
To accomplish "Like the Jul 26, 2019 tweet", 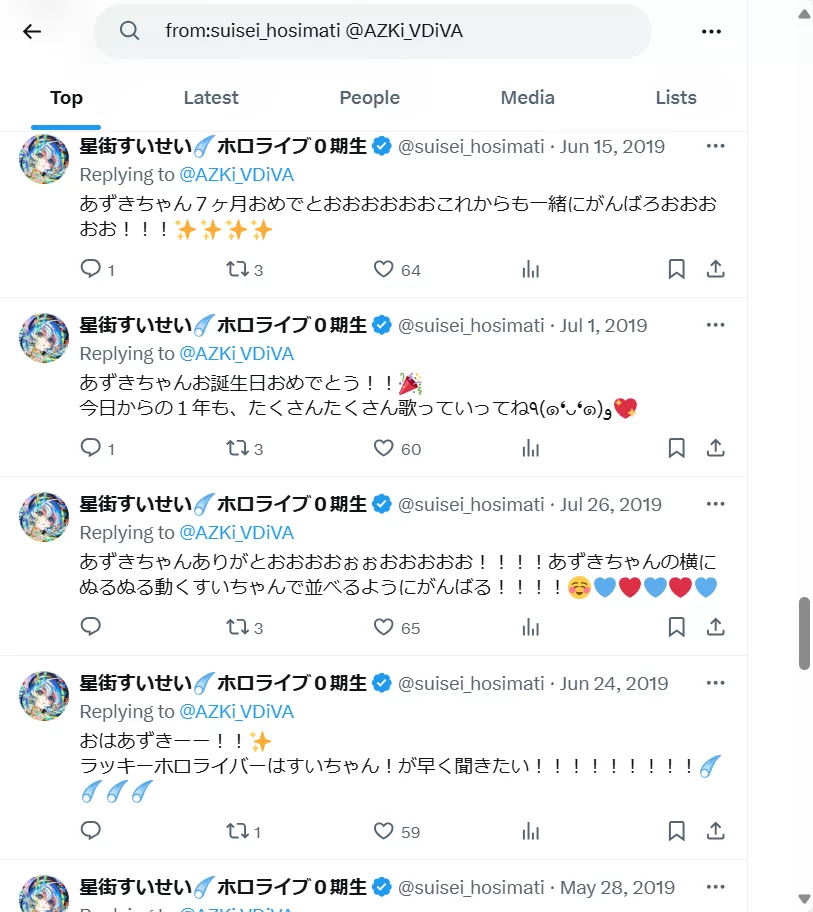I will click(x=384, y=627).
